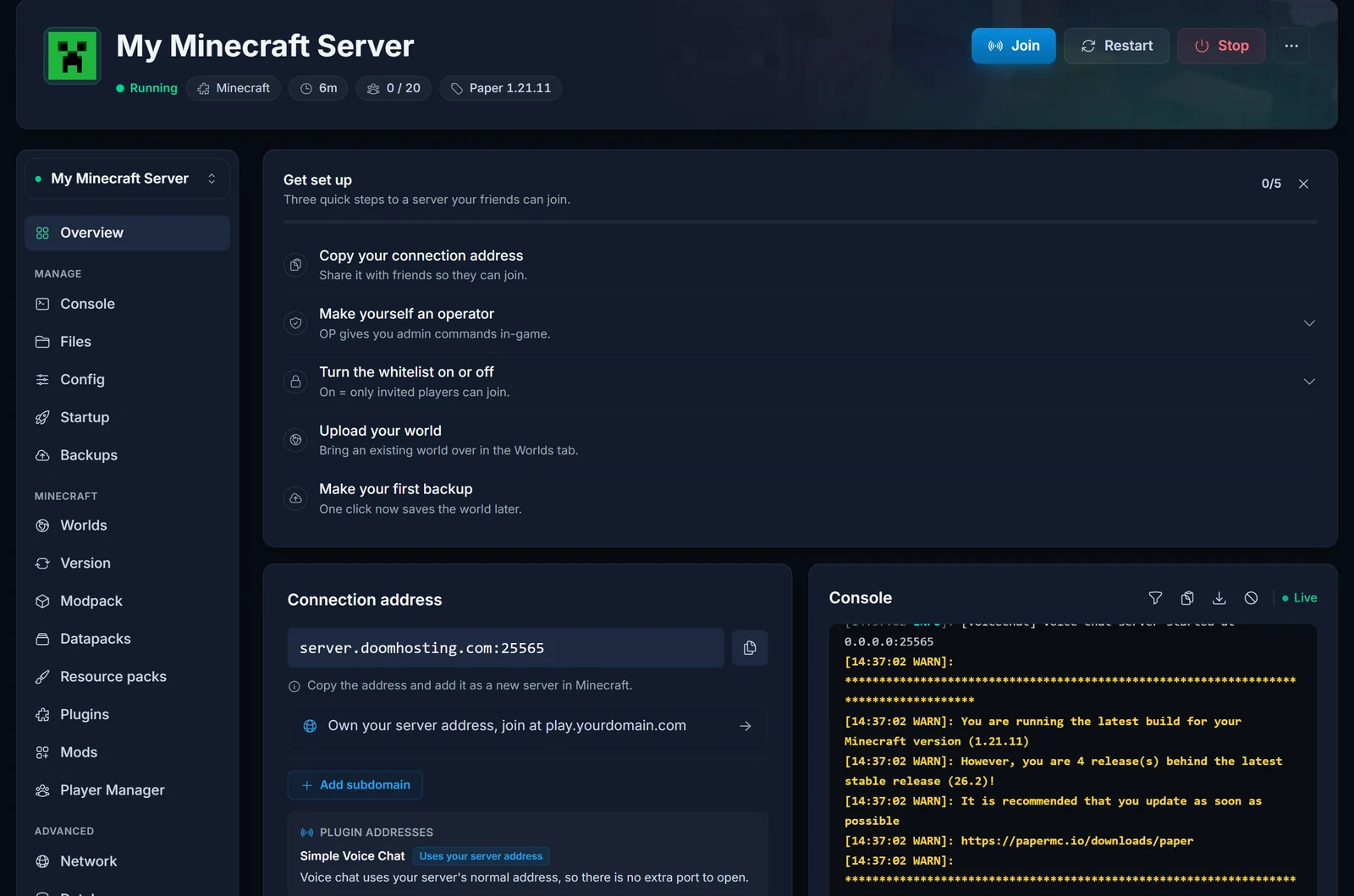Click the globe icon beside Upload your world

point(295,440)
